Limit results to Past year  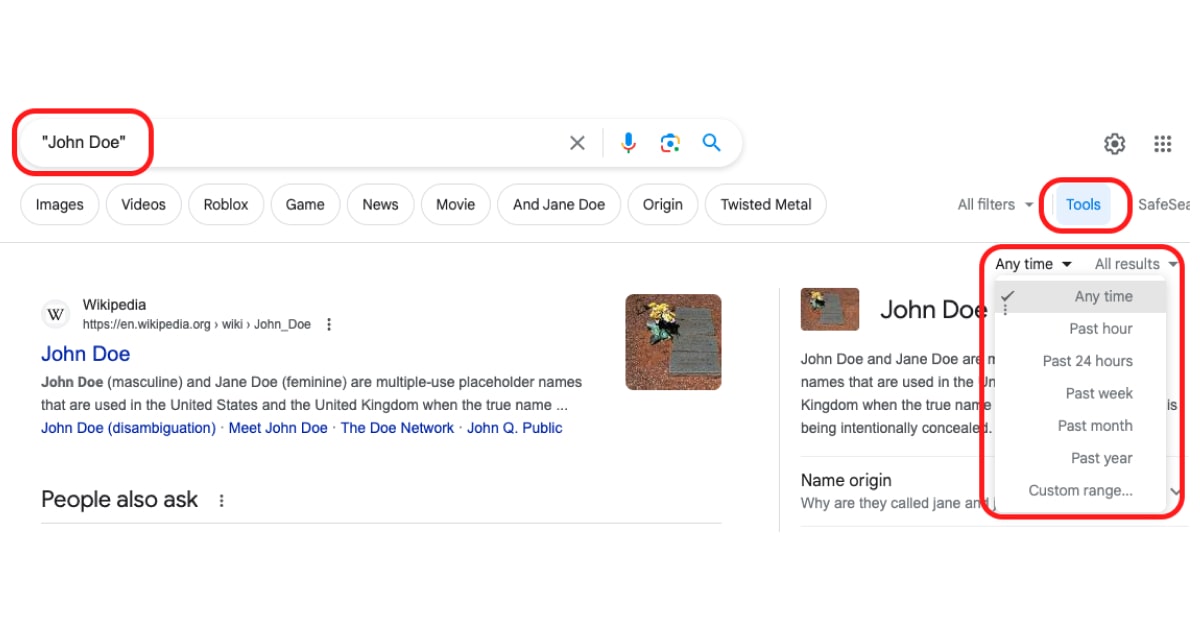[x=1081, y=458]
